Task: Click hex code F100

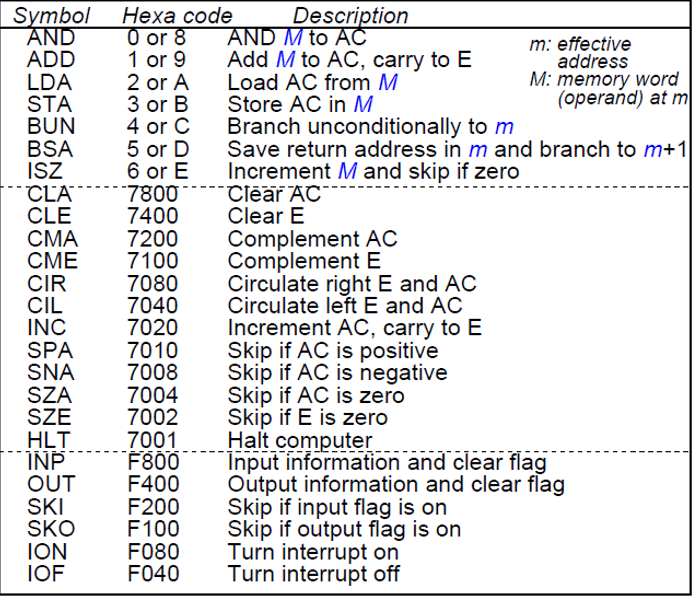Action: coord(153,529)
